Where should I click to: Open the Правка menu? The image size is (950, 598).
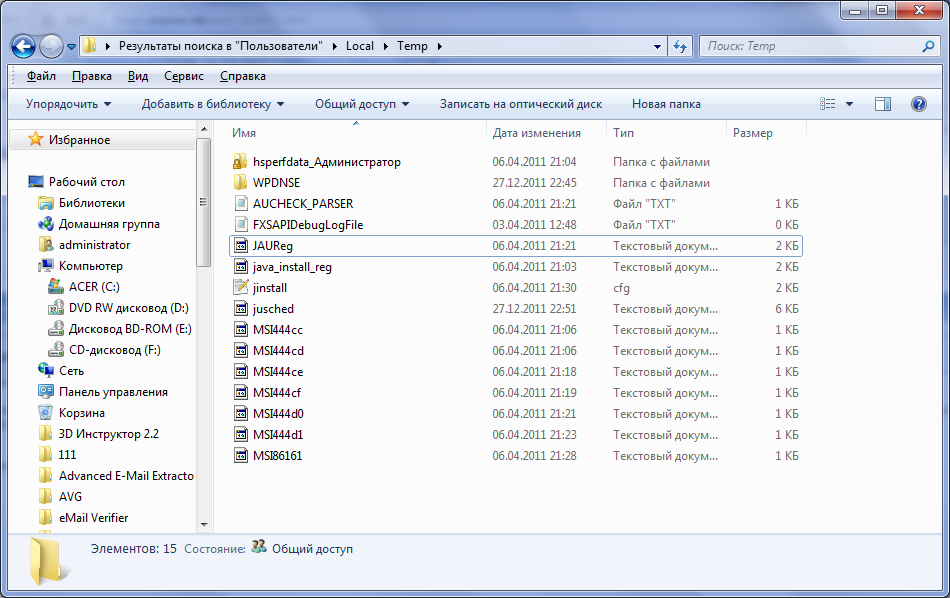[x=91, y=76]
